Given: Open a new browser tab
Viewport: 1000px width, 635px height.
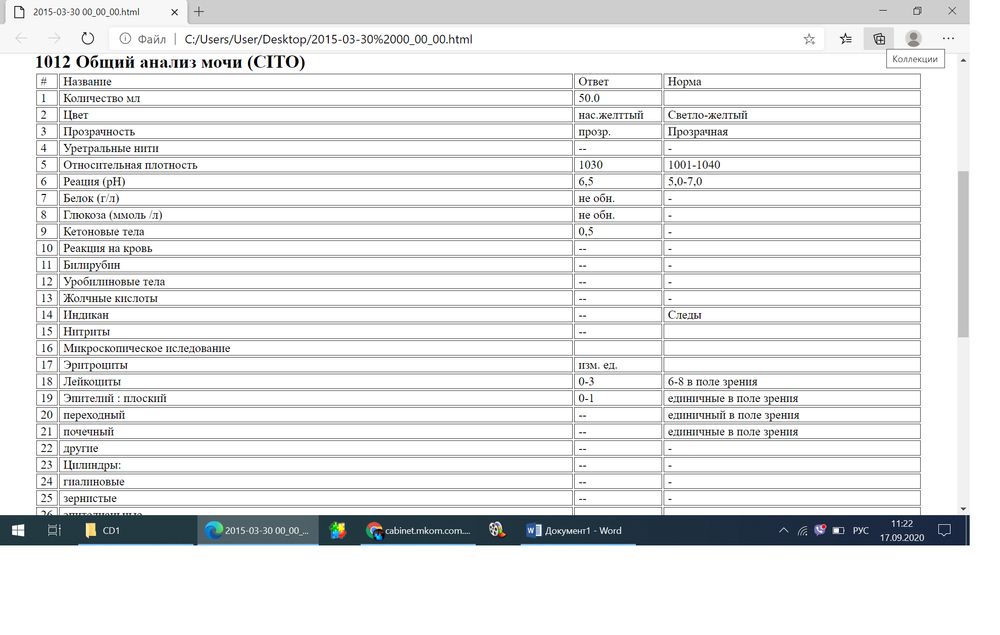Looking at the screenshot, I should pos(199,11).
